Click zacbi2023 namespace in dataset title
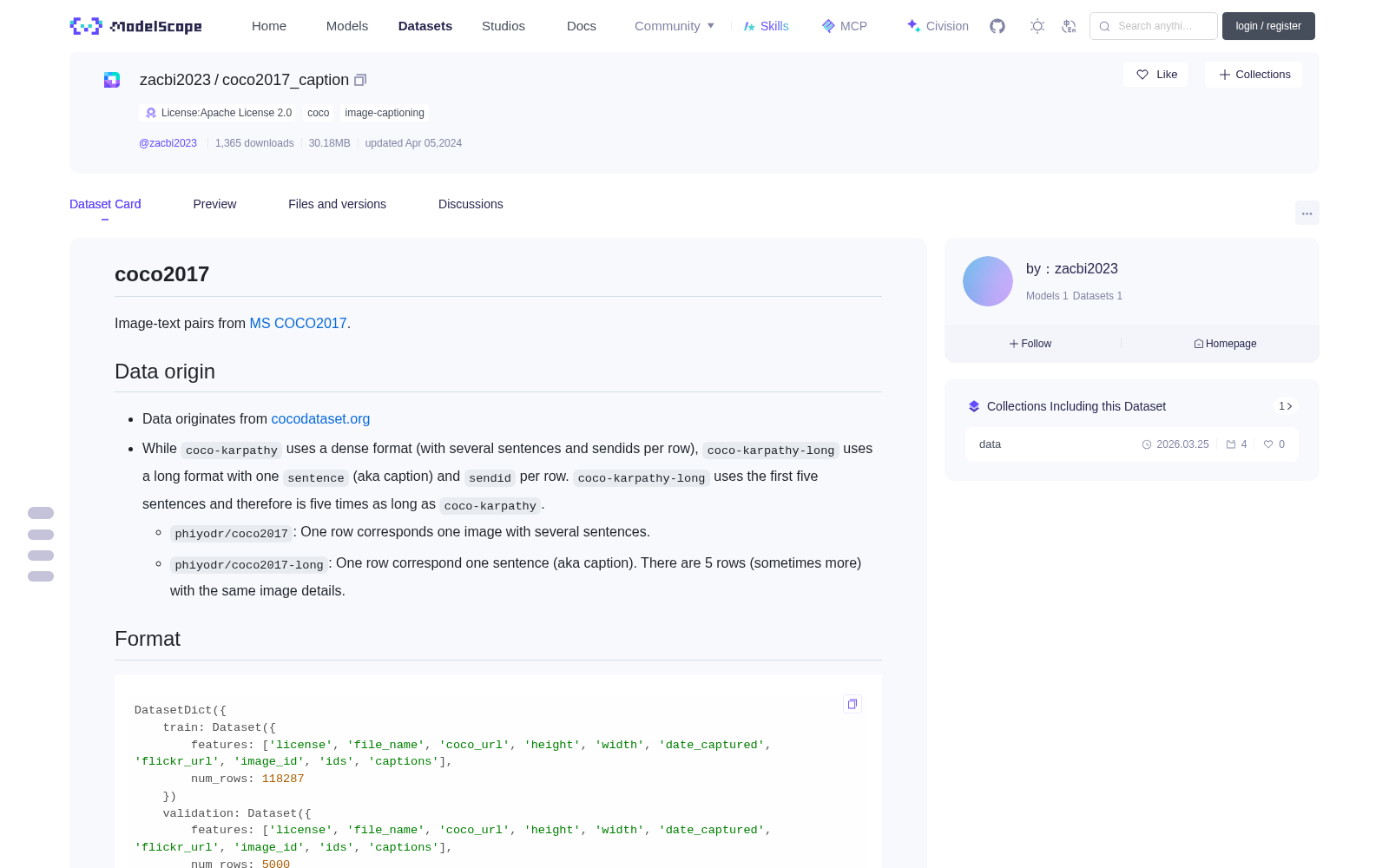Screen dimensions: 1389x868 point(175,80)
